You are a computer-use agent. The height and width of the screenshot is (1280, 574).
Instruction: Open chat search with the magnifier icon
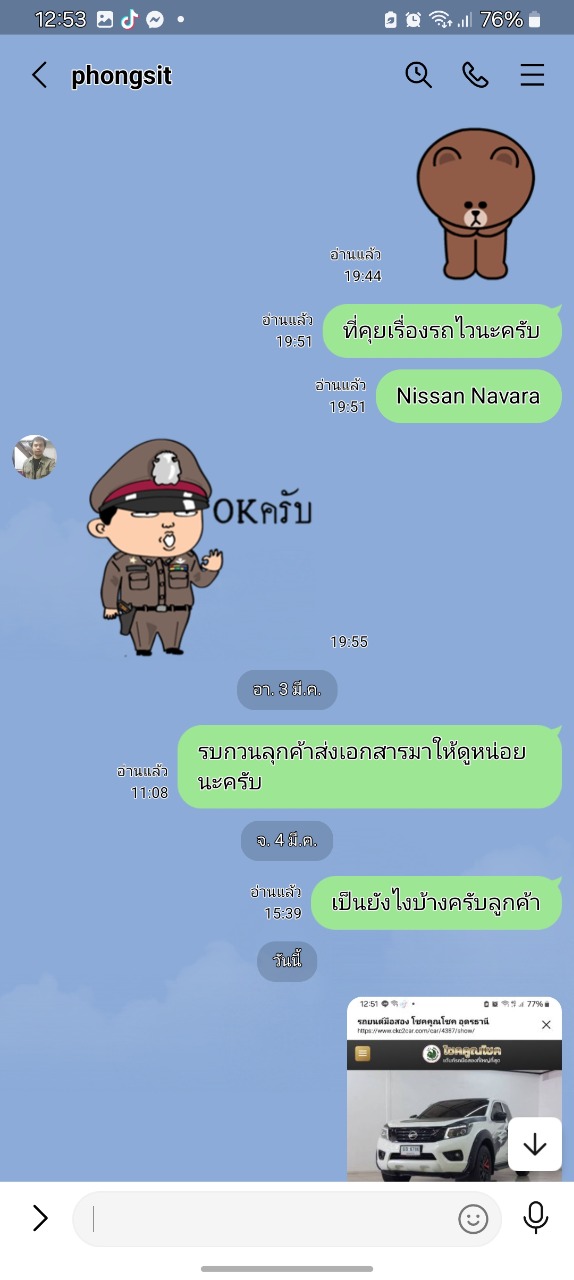click(x=418, y=75)
